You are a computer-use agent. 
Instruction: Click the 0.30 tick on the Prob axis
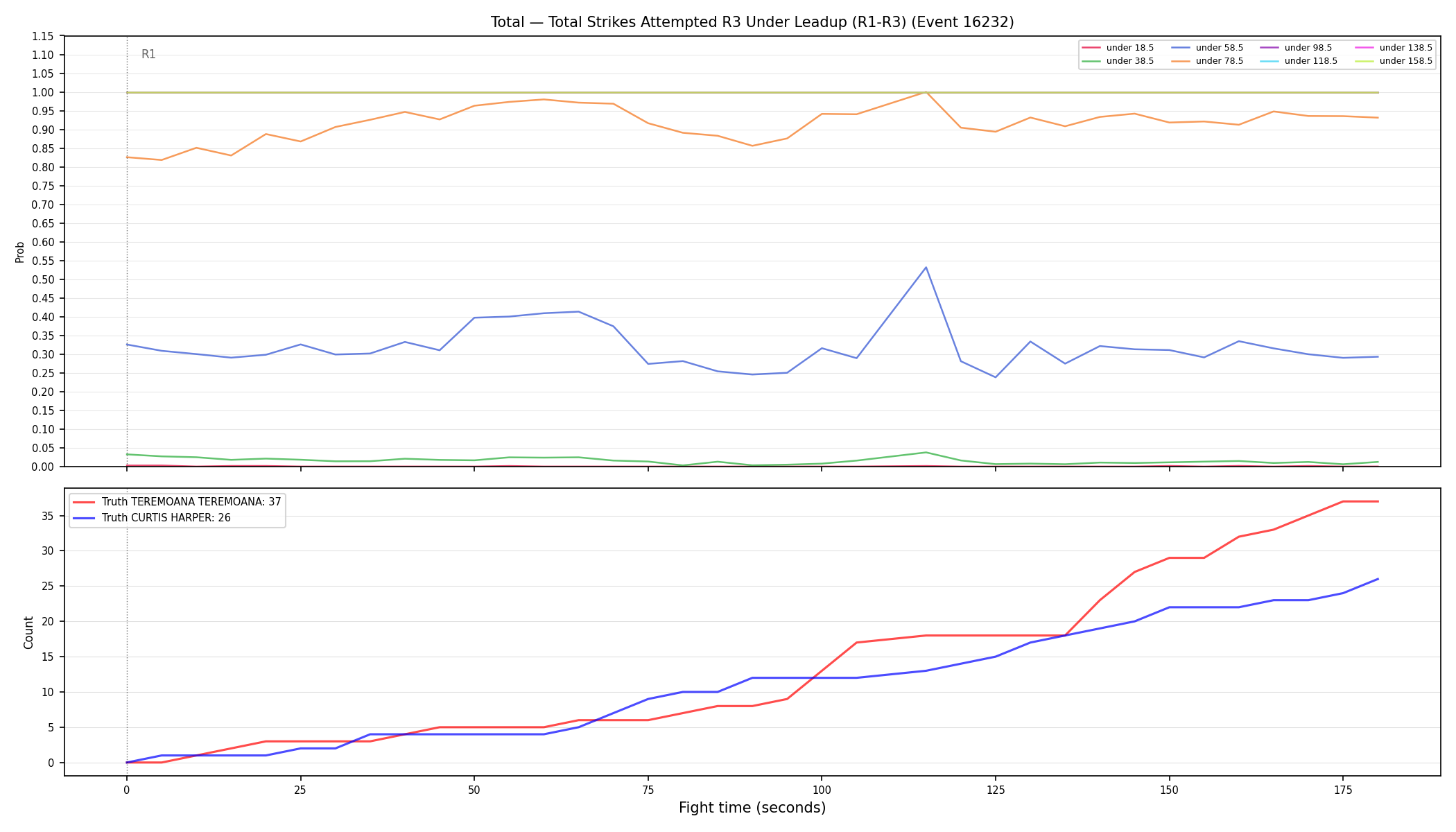pyautogui.click(x=43, y=355)
